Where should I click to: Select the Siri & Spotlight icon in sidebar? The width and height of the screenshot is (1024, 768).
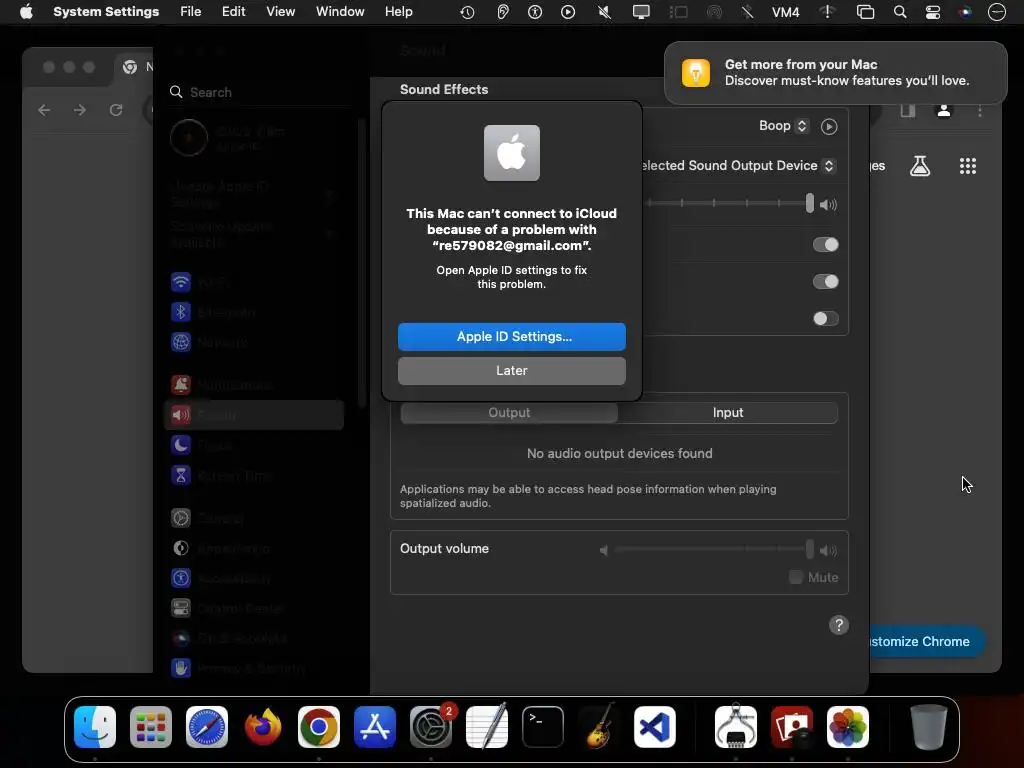181,637
